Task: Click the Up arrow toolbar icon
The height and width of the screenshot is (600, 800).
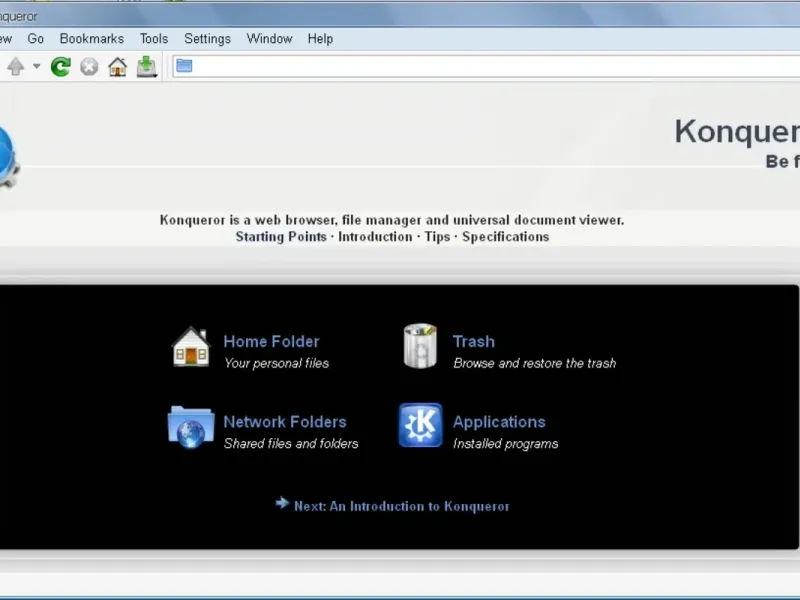Action: (x=15, y=66)
